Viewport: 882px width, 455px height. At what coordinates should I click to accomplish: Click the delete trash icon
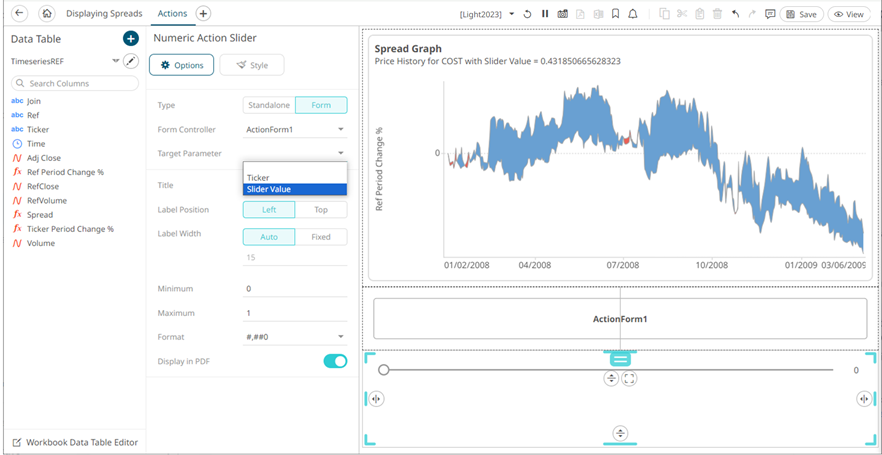(x=717, y=14)
